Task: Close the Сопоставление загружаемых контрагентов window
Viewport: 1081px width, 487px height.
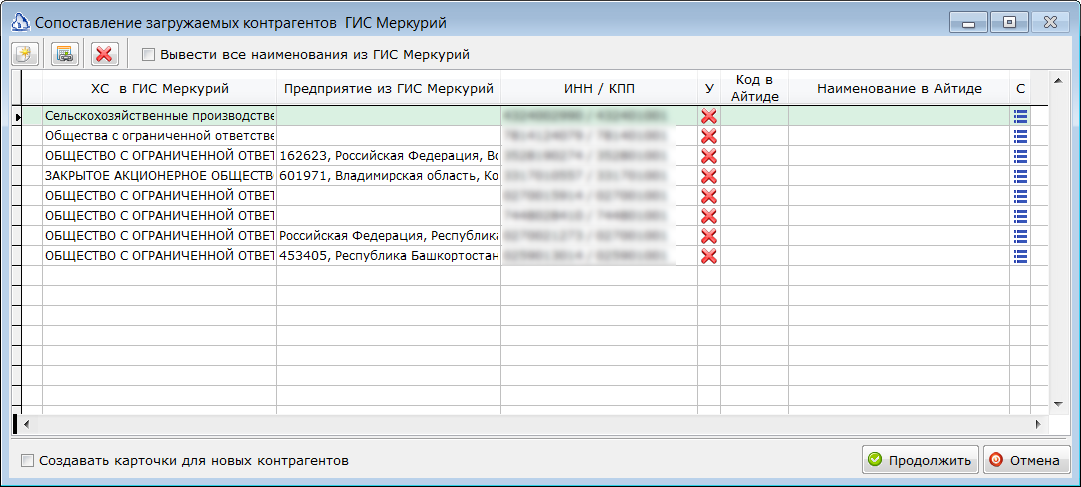Action: (x=1051, y=23)
